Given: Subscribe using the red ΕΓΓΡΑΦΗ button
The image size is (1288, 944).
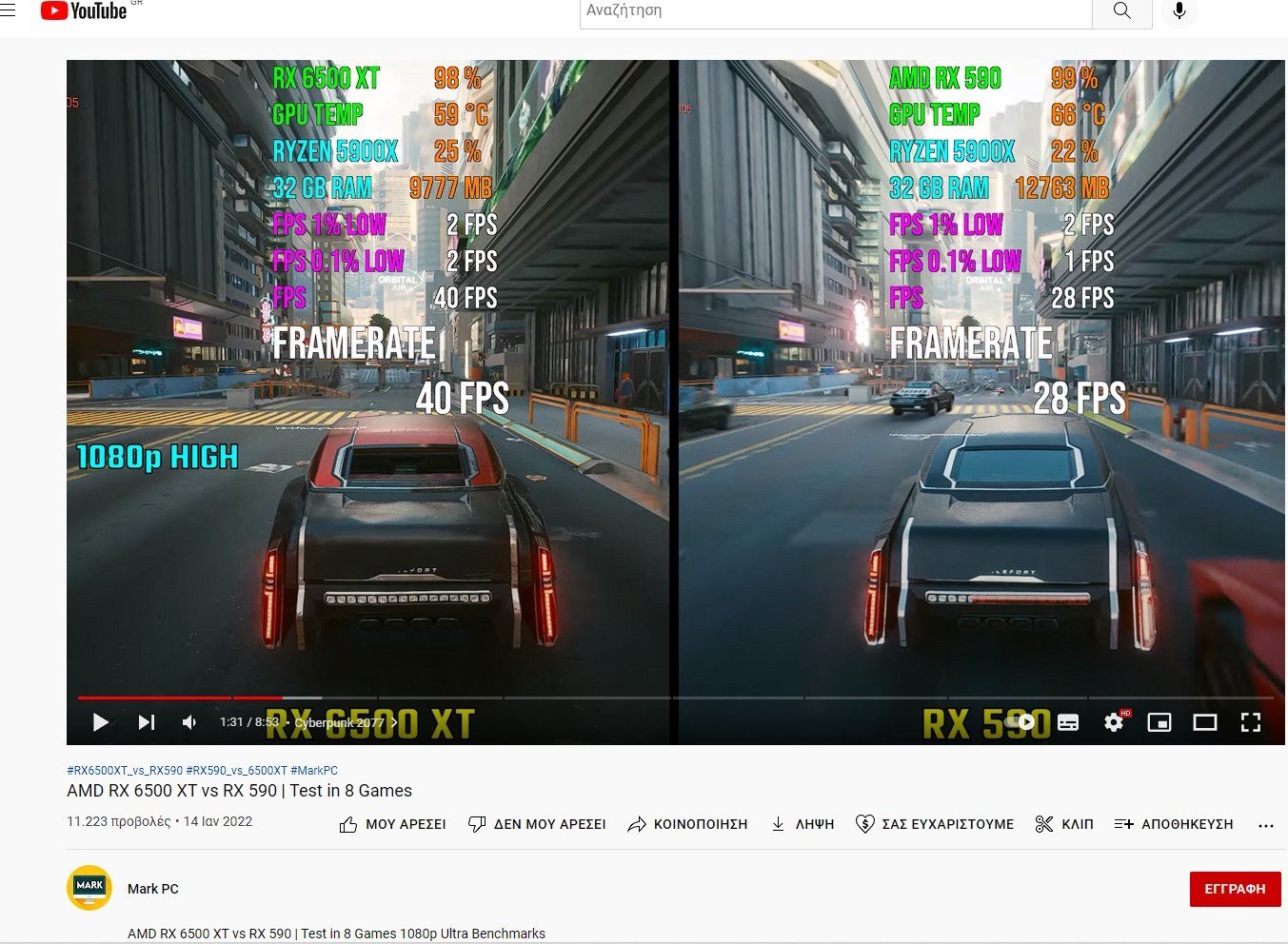Looking at the screenshot, I should pyautogui.click(x=1235, y=889).
